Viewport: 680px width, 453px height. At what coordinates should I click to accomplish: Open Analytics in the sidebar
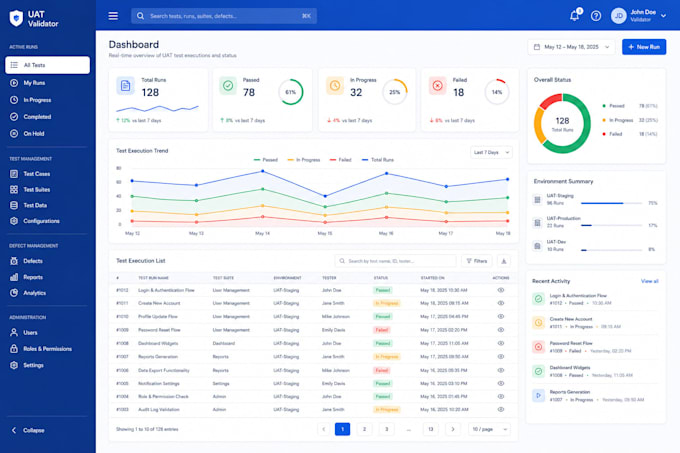tap(48, 293)
